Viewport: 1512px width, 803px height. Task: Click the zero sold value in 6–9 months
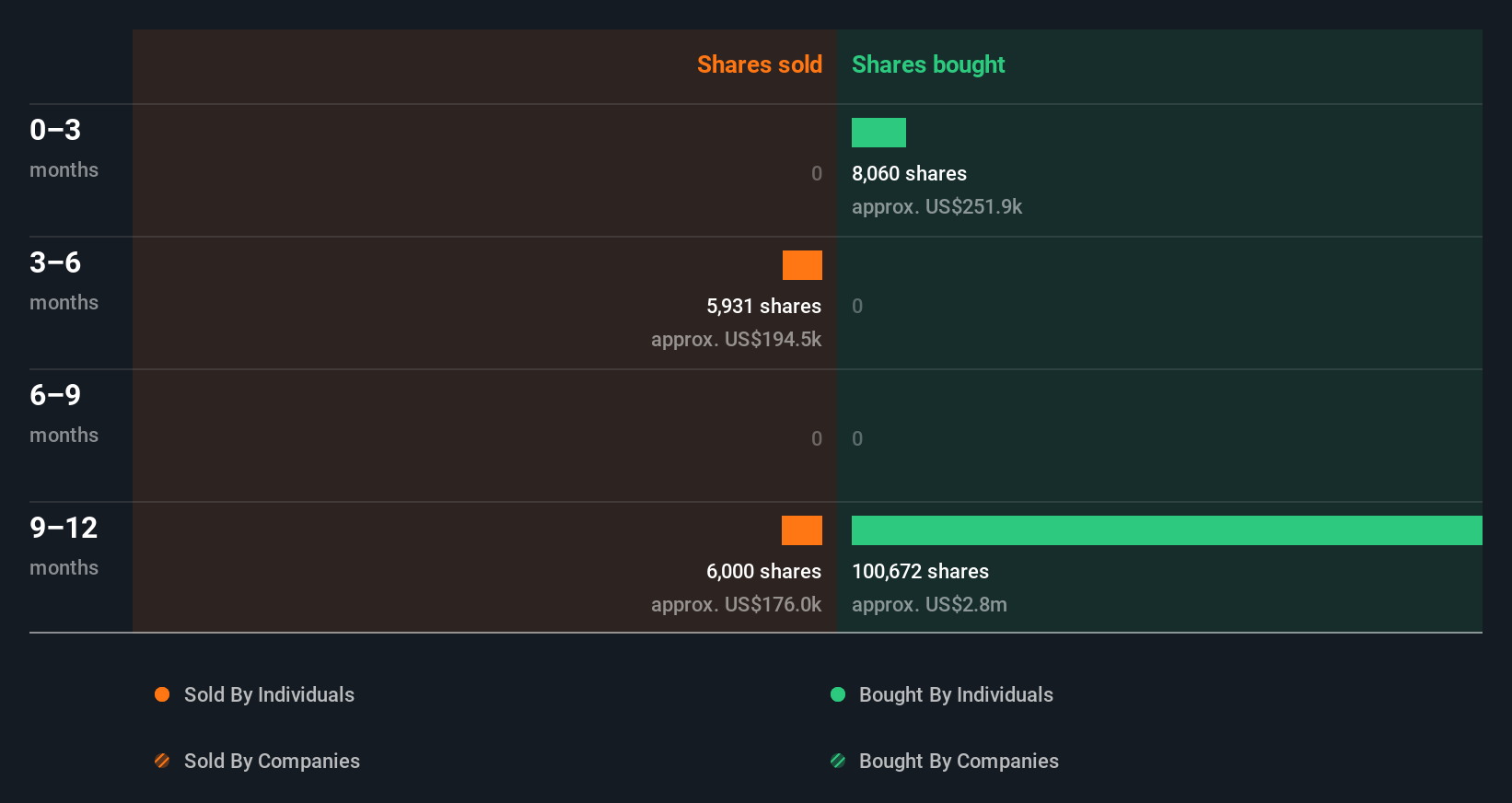click(x=817, y=438)
